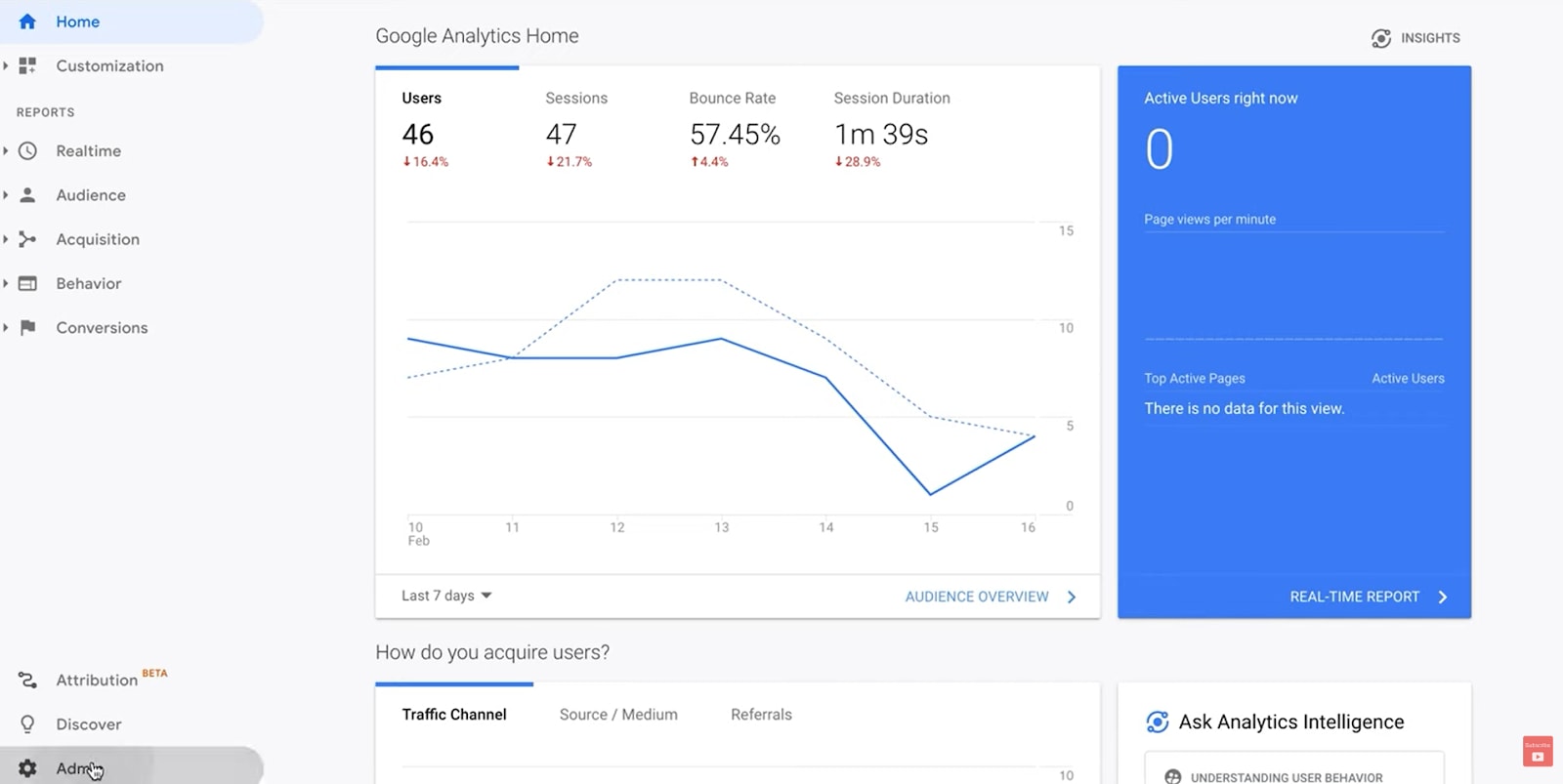The width and height of the screenshot is (1563, 784).
Task: Click the 47 sessions value
Action: point(561,134)
